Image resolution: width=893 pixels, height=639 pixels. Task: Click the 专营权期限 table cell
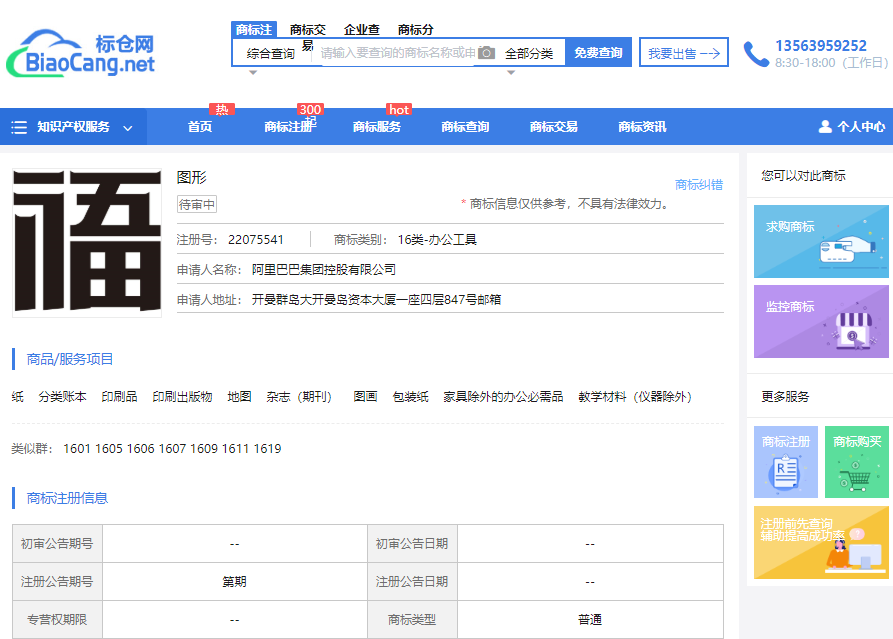pos(57,619)
